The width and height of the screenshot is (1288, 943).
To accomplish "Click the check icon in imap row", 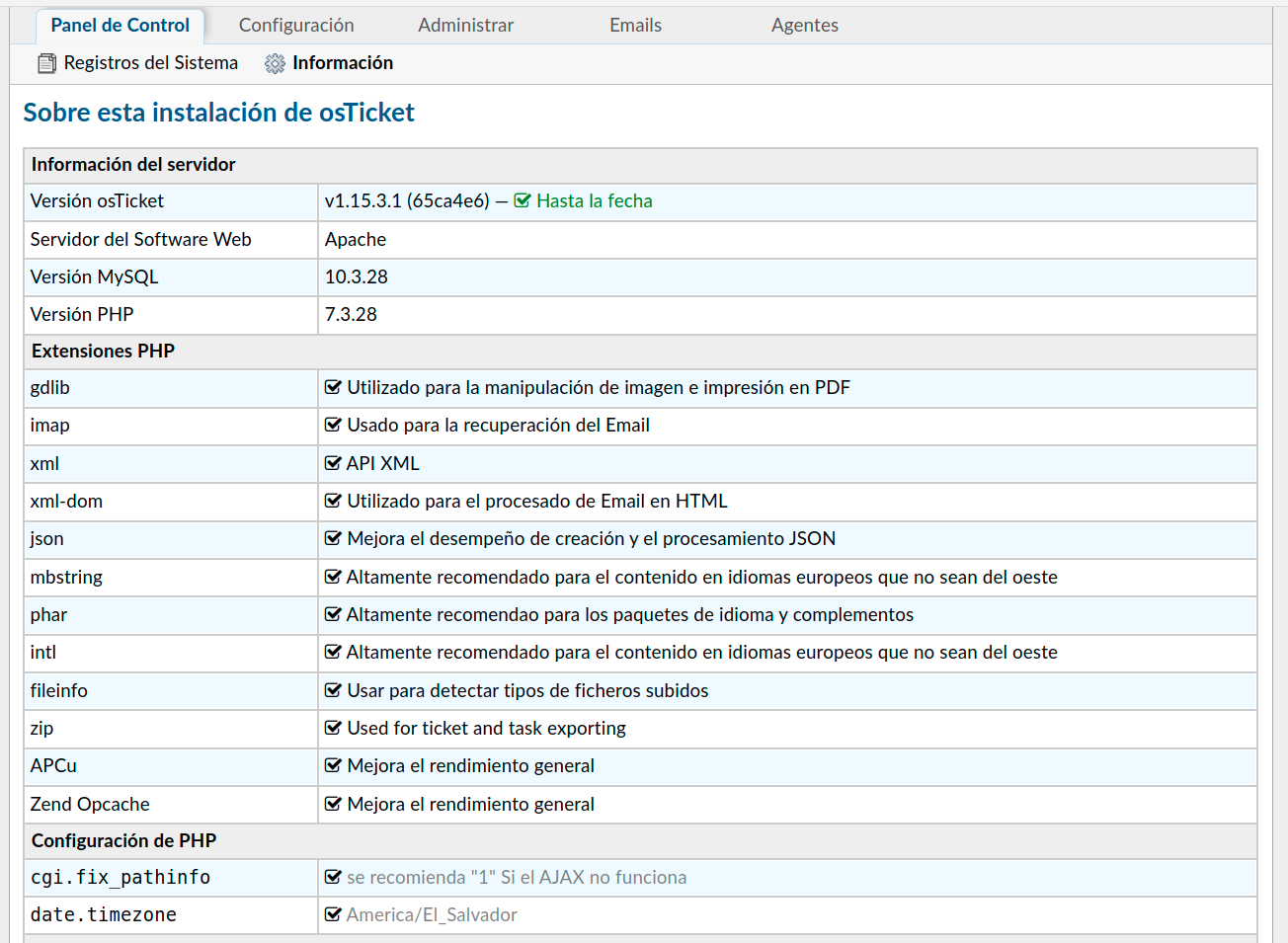I will pyautogui.click(x=333, y=426).
